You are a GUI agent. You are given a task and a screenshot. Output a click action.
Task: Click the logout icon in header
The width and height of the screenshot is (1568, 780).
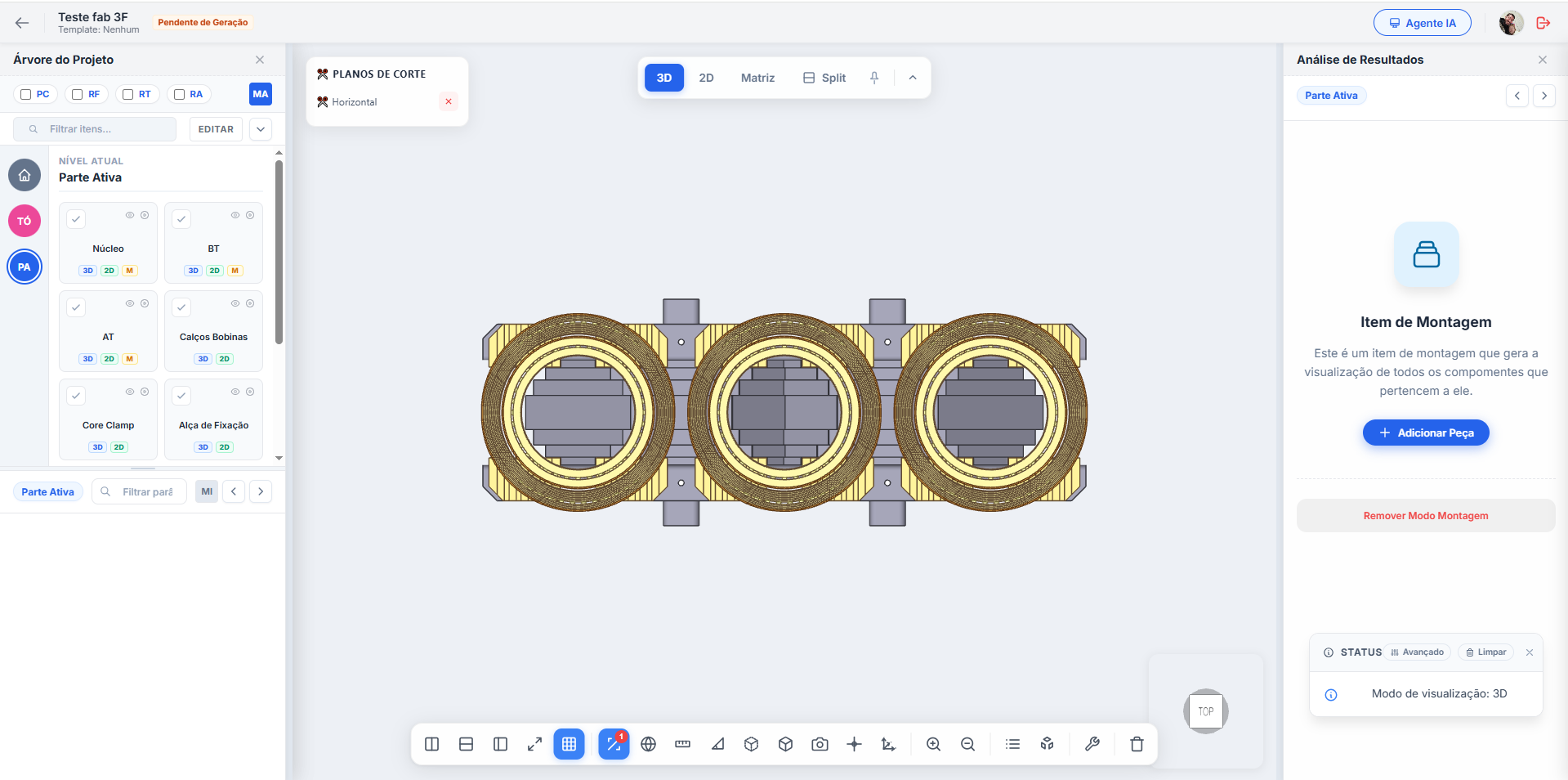(1543, 23)
